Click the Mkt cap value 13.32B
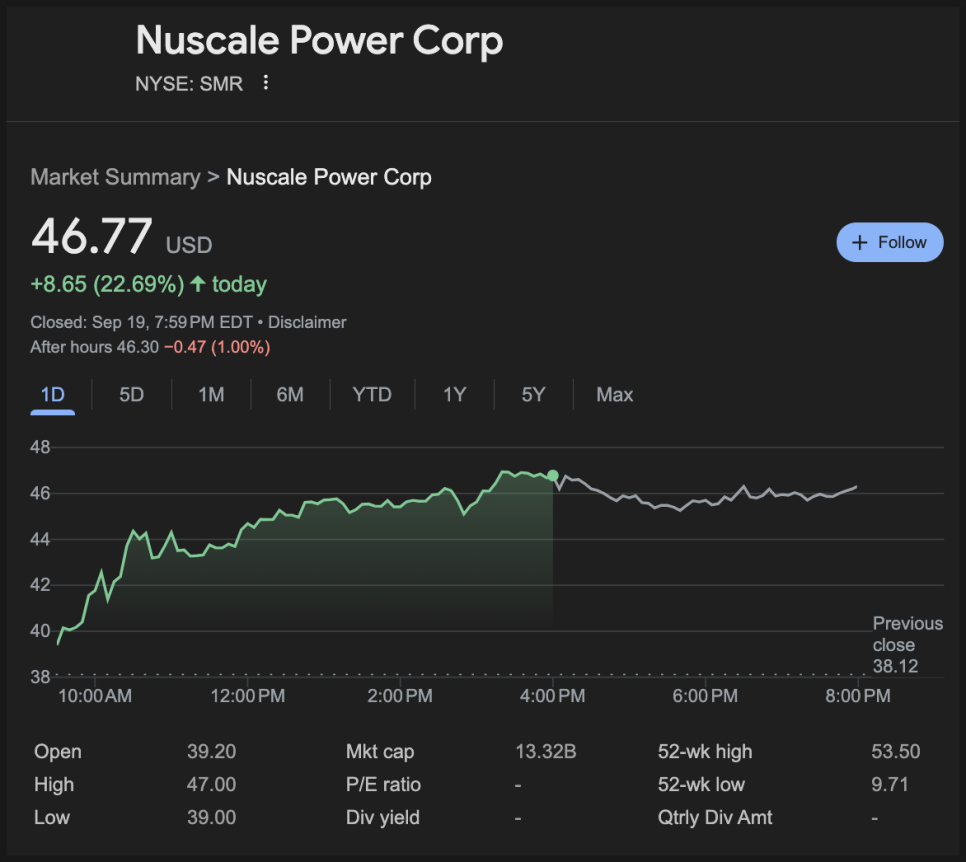Screen dimensions: 966x862 click(x=546, y=751)
